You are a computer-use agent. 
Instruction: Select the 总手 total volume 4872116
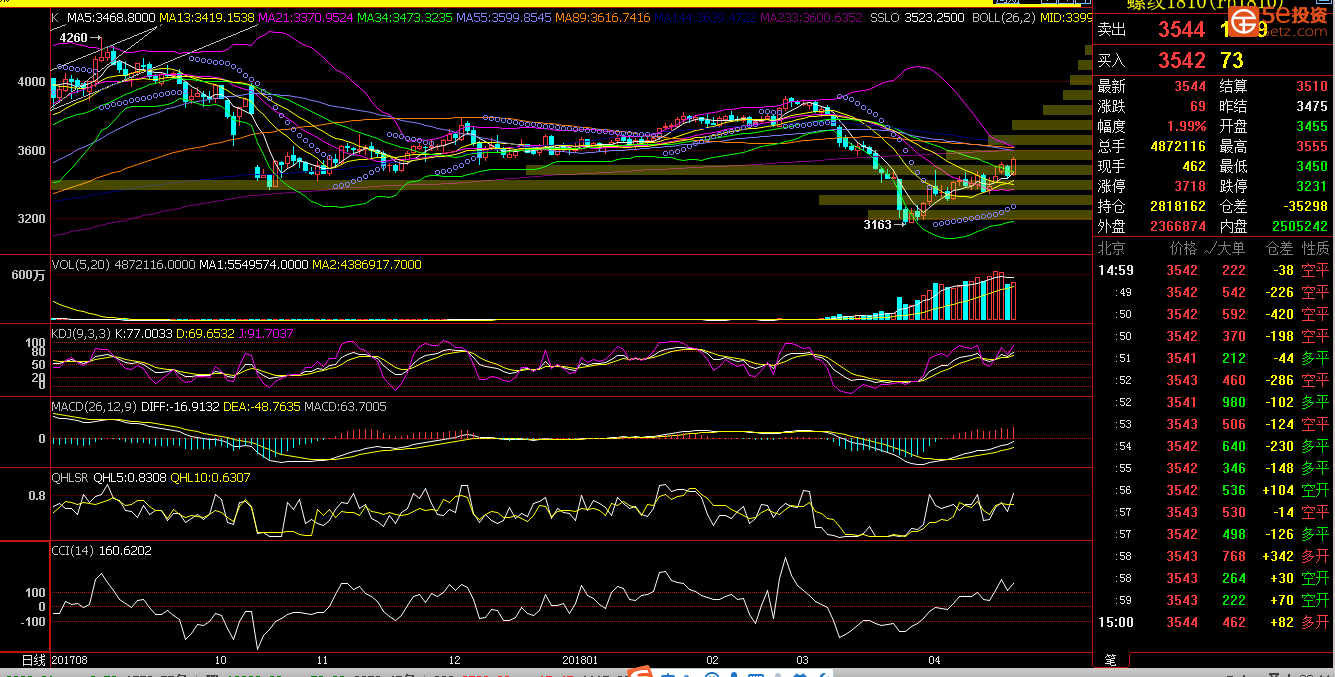coord(1178,146)
